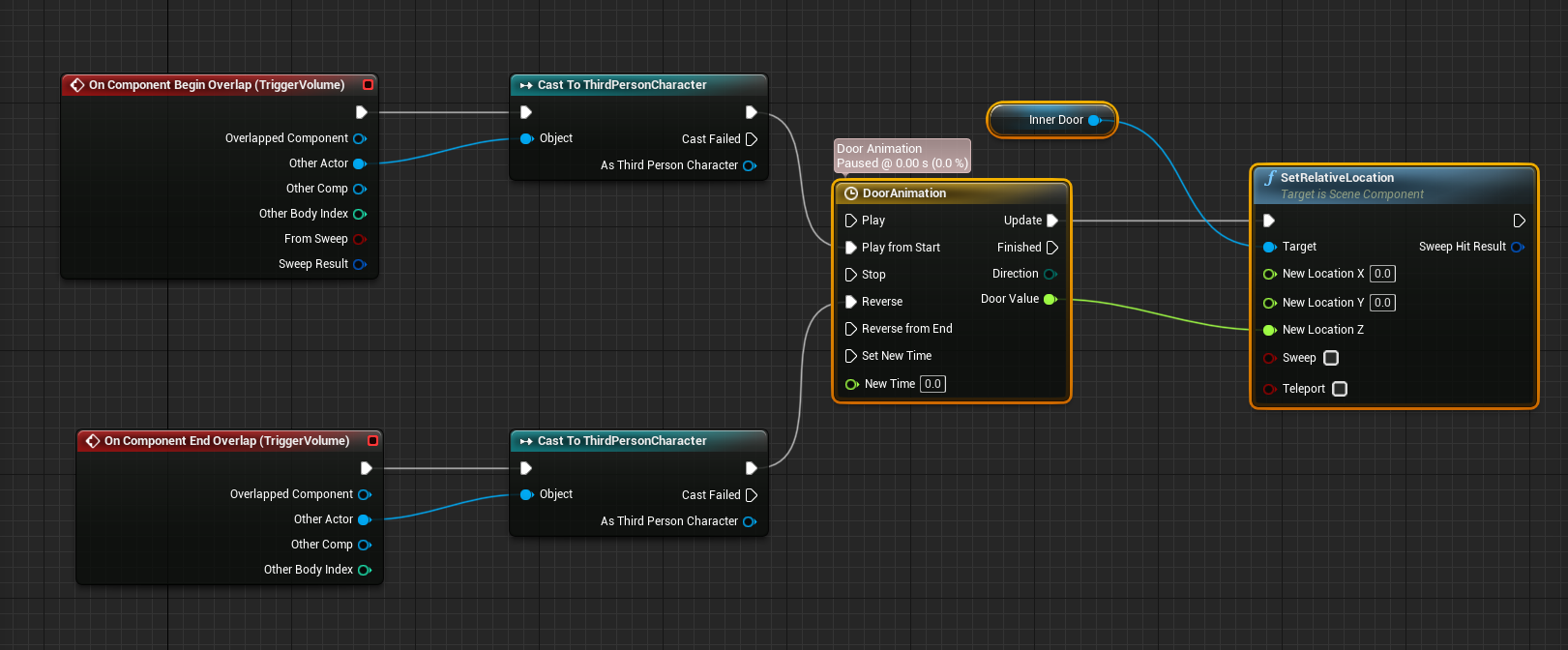
Task: Click the New Location X input pin
Action: pos(1270,274)
